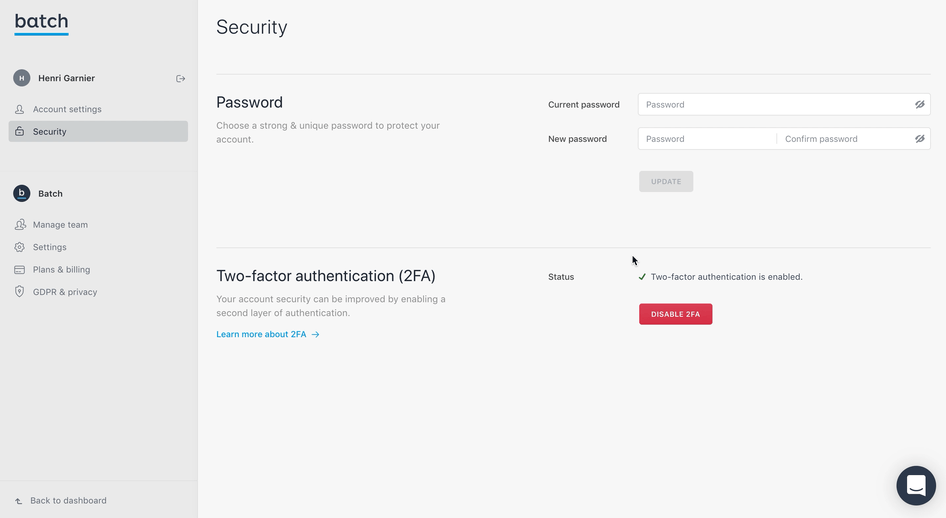946x518 pixels.
Task: Focus the Confirm password field
Action: [x=845, y=139]
